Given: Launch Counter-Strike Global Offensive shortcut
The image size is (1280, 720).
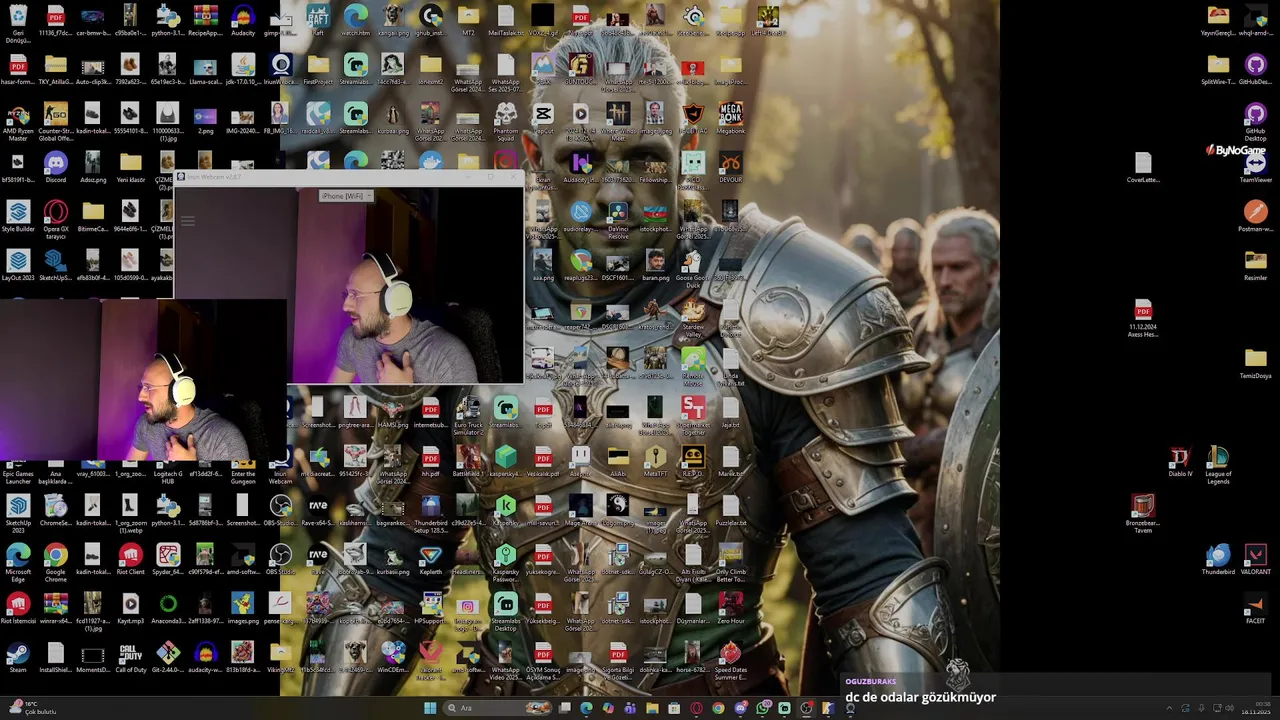Looking at the screenshot, I should 56,120.
